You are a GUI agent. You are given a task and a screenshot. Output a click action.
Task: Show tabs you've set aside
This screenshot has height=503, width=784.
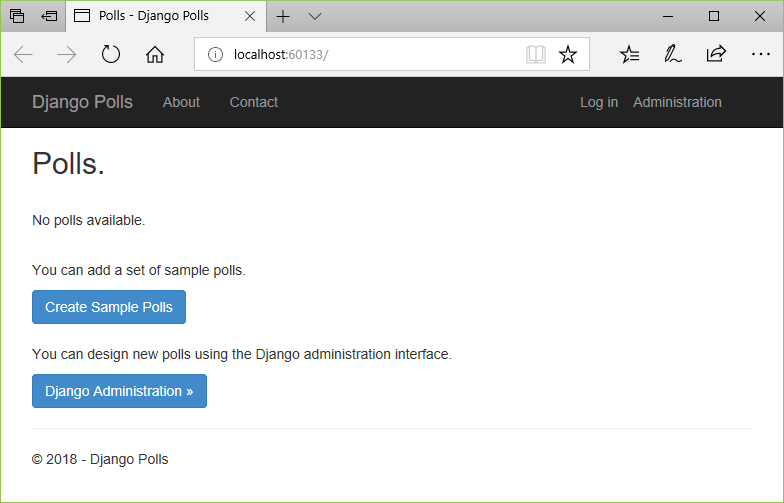pos(17,16)
